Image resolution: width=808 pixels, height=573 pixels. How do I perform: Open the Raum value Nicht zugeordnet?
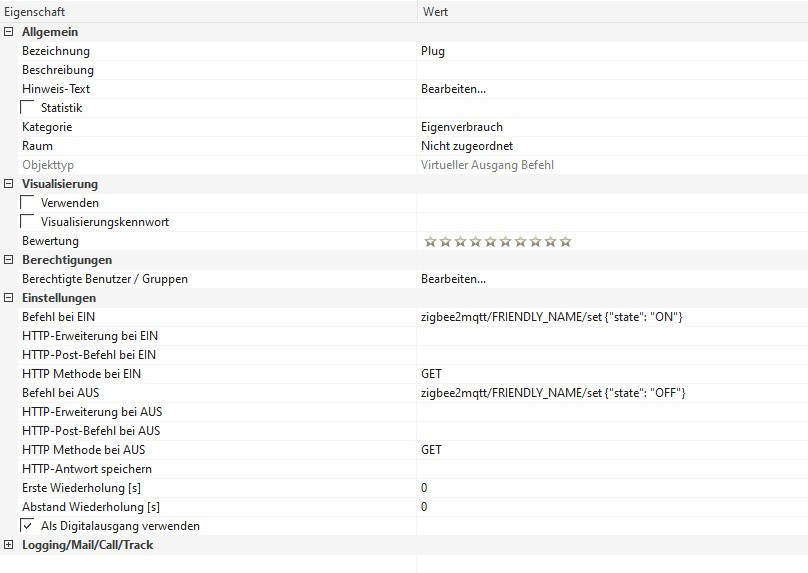467,146
